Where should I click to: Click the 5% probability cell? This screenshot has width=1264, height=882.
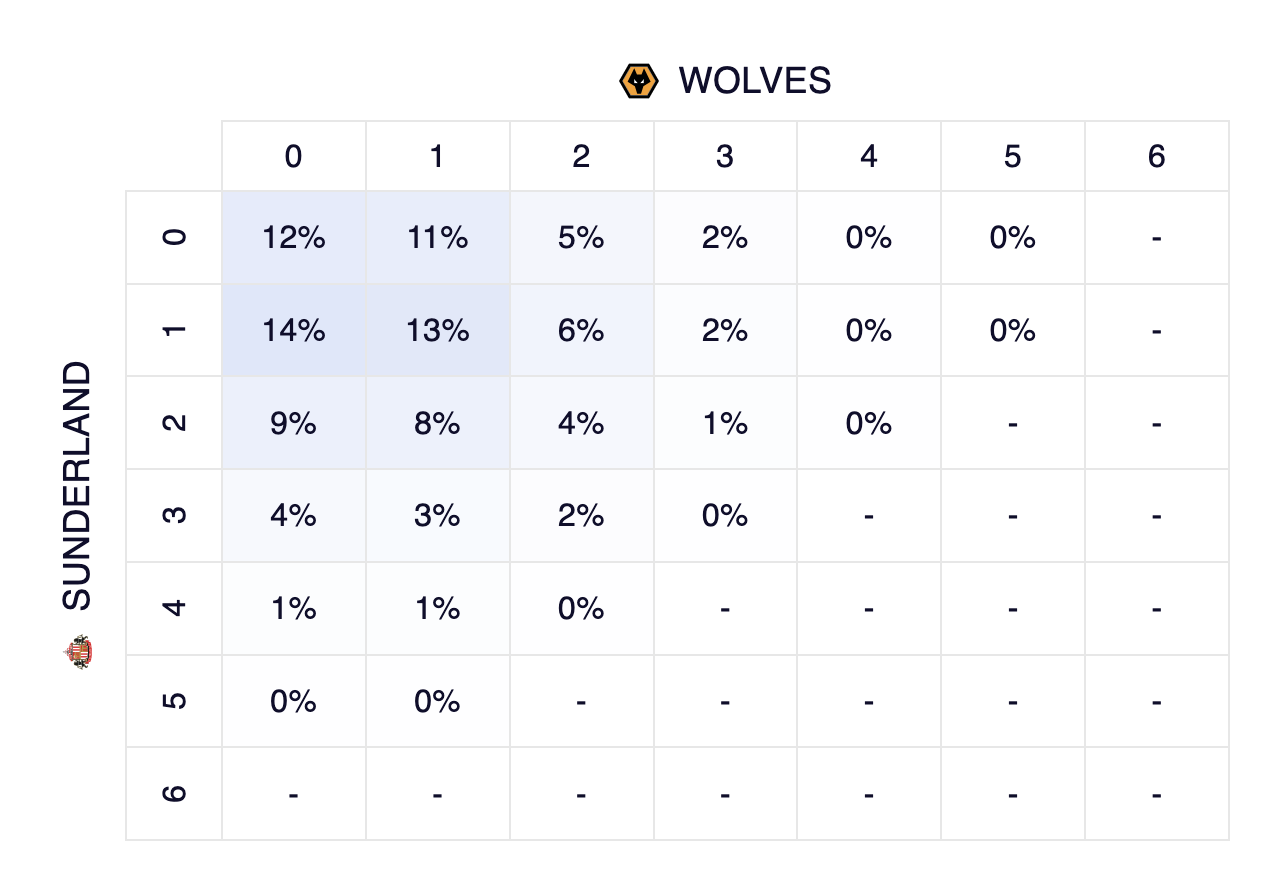click(x=581, y=238)
